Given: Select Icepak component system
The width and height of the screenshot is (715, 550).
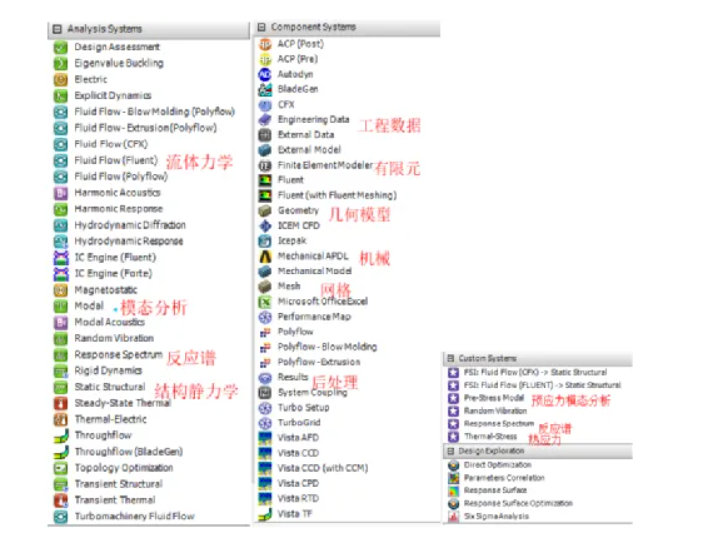Looking at the screenshot, I should [292, 241].
